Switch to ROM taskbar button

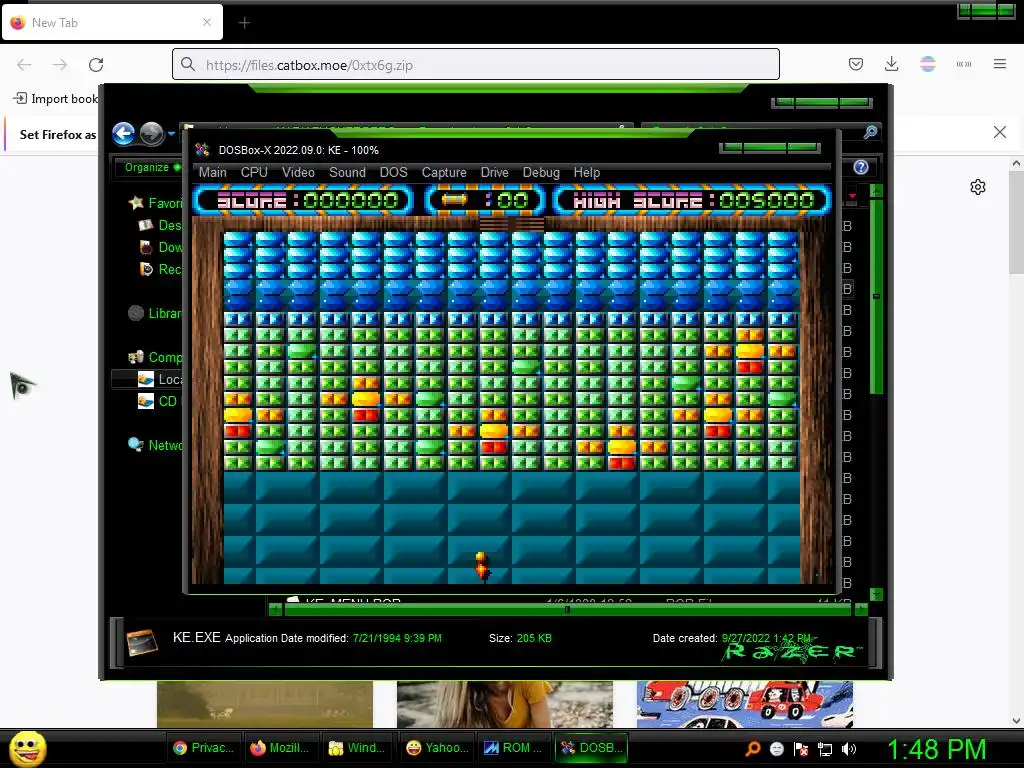tap(514, 748)
